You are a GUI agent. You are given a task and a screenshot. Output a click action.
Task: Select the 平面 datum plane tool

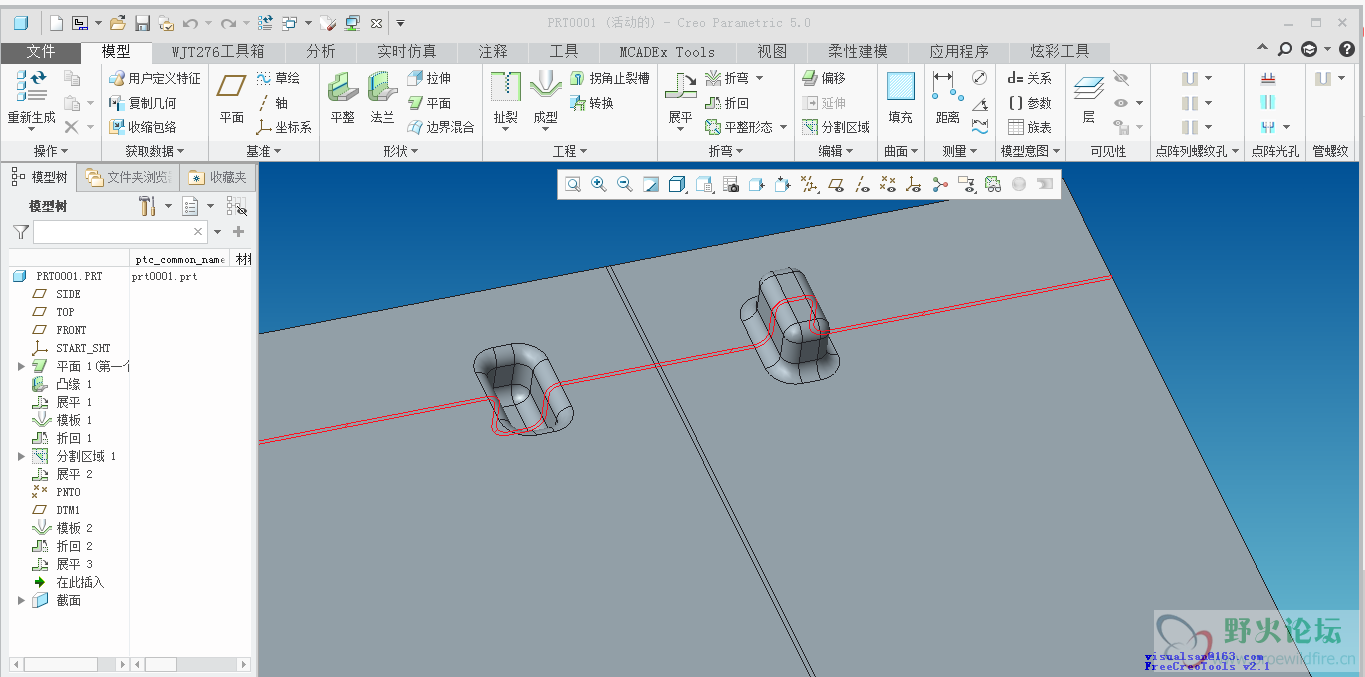coord(232,98)
